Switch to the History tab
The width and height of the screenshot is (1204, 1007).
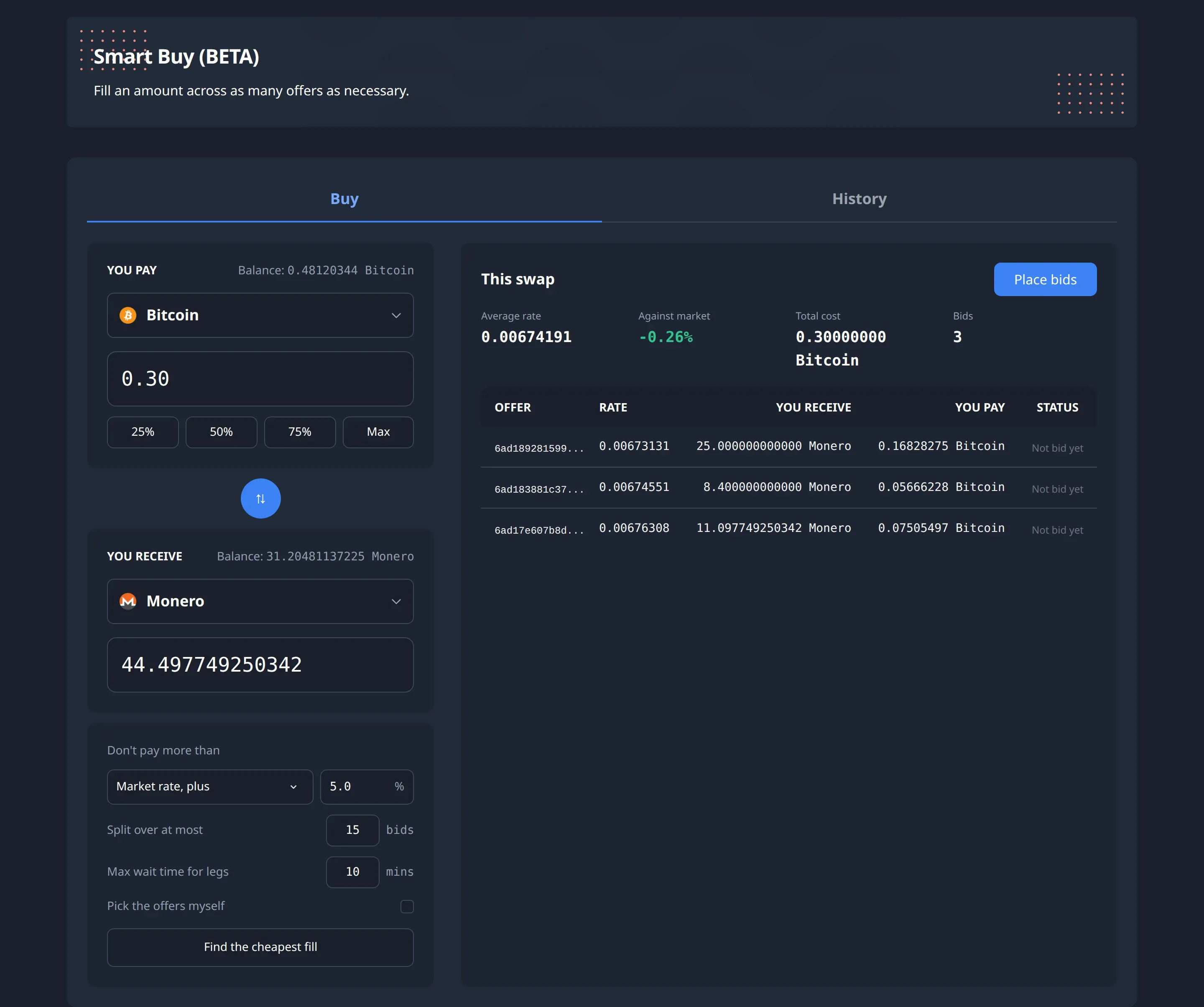(x=860, y=198)
